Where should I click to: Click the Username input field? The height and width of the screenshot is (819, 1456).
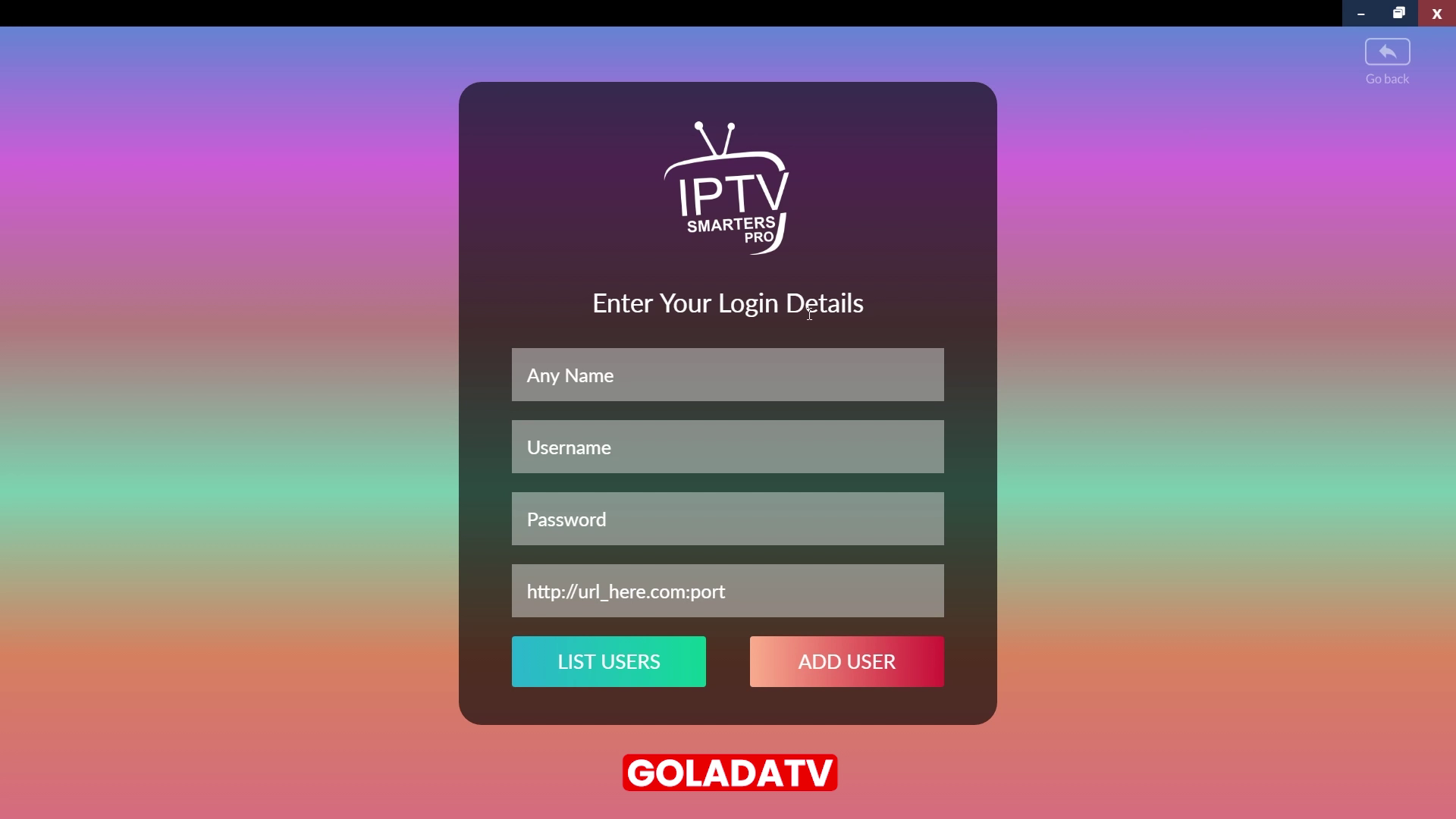pos(728,446)
